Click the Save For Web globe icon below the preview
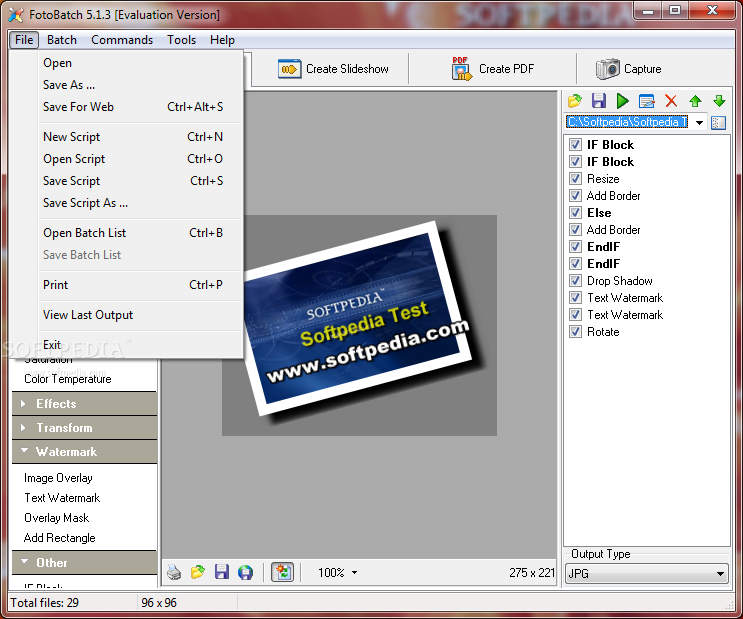743x619 pixels. (x=245, y=573)
